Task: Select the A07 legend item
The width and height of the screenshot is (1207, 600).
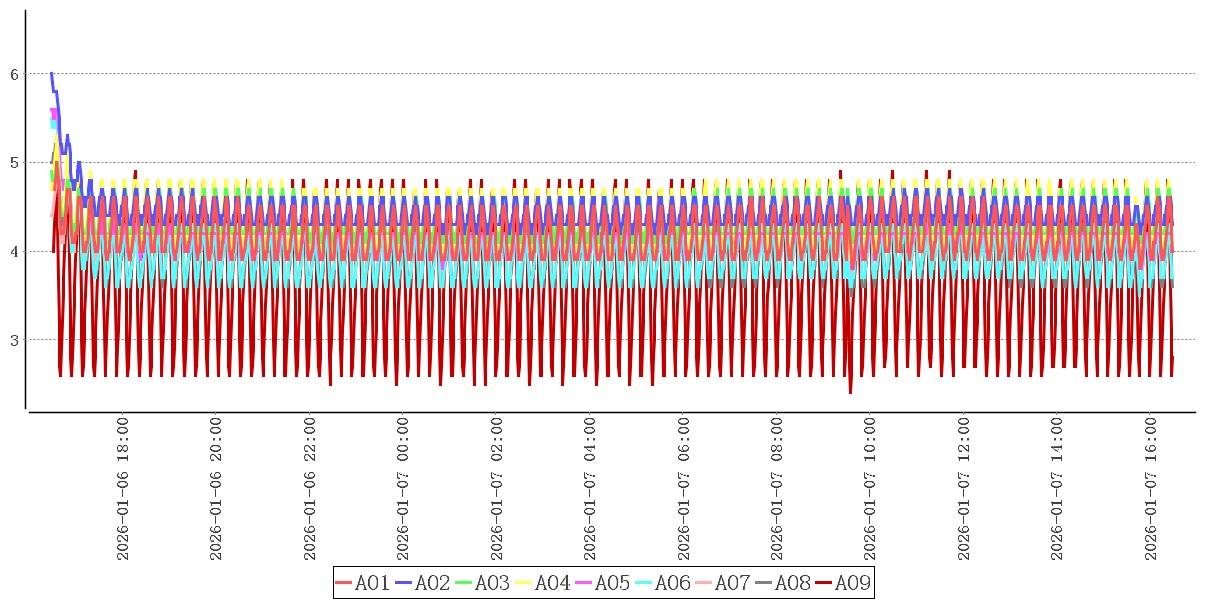Action: coord(723,583)
